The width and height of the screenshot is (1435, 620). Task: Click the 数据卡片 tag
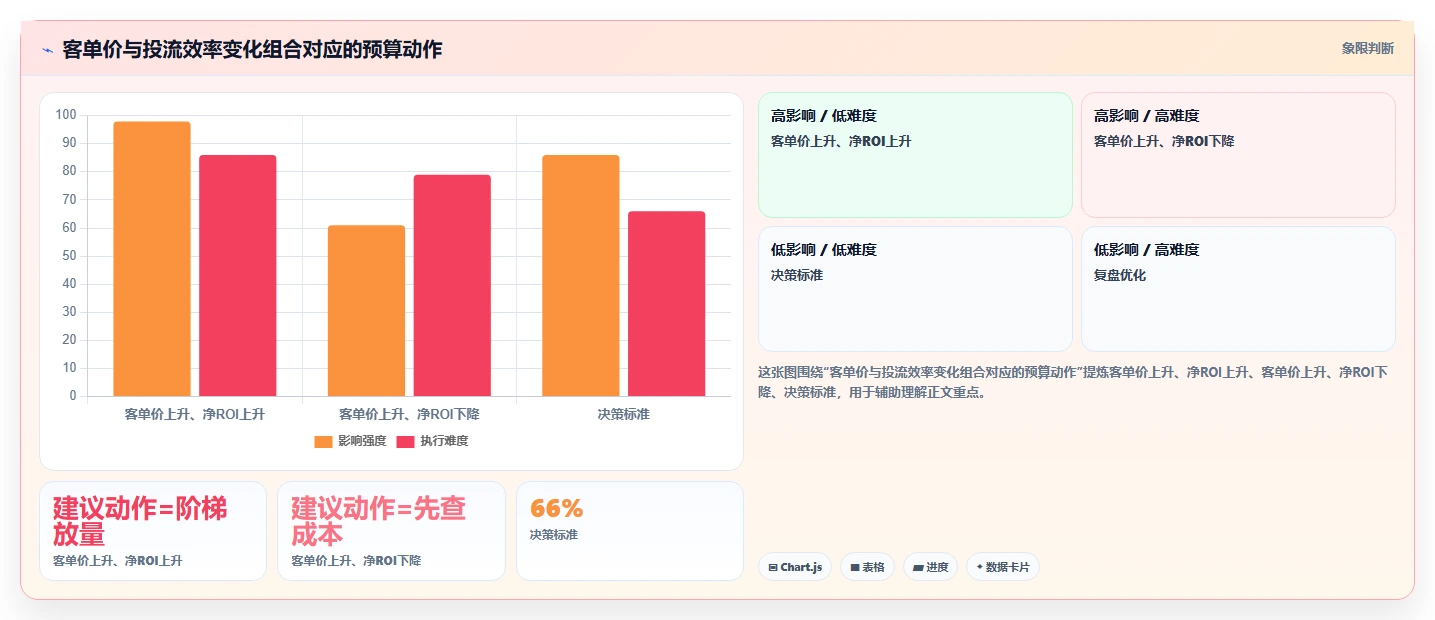click(x=1002, y=567)
